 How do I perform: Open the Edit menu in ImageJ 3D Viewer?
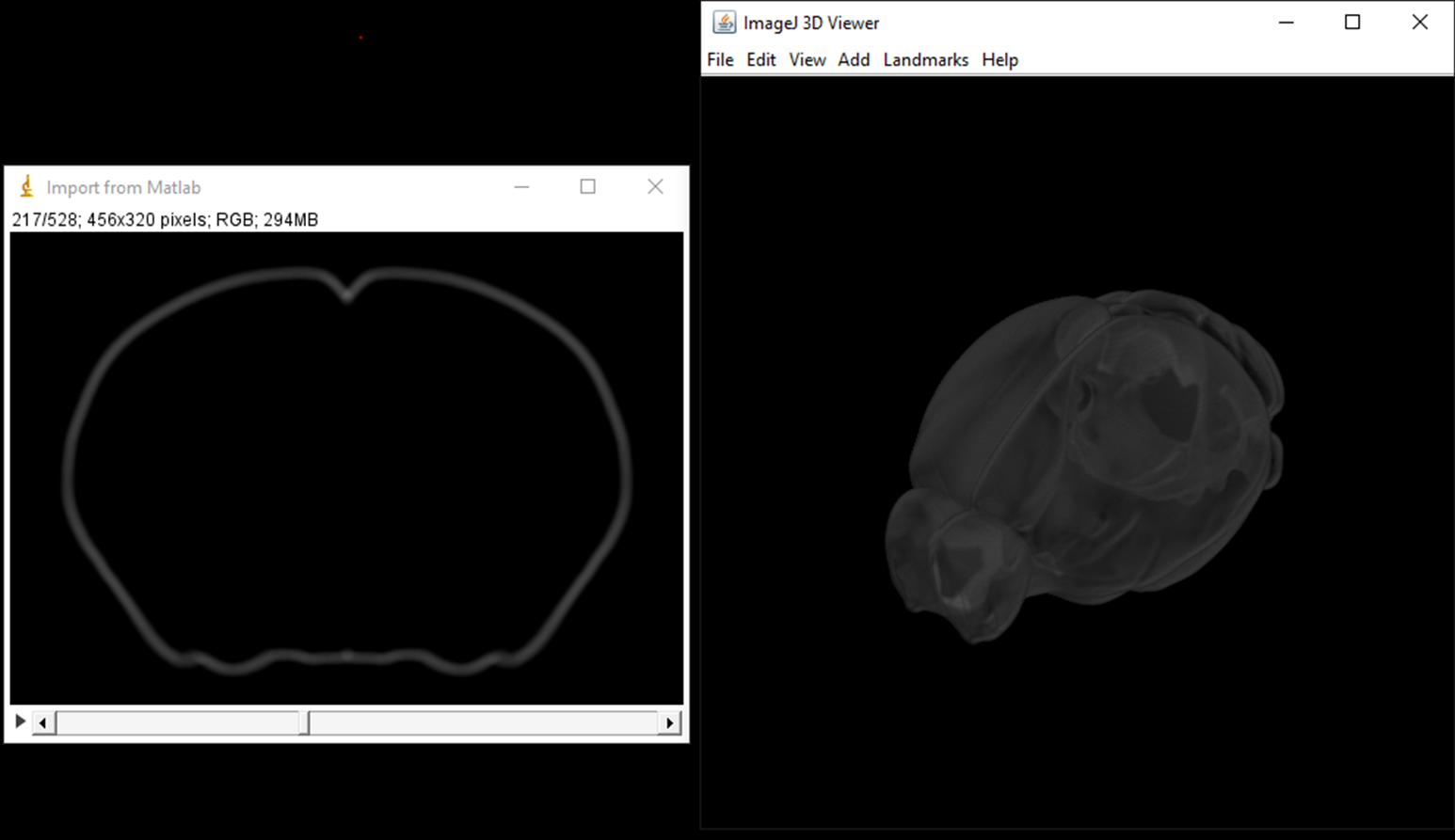[760, 59]
